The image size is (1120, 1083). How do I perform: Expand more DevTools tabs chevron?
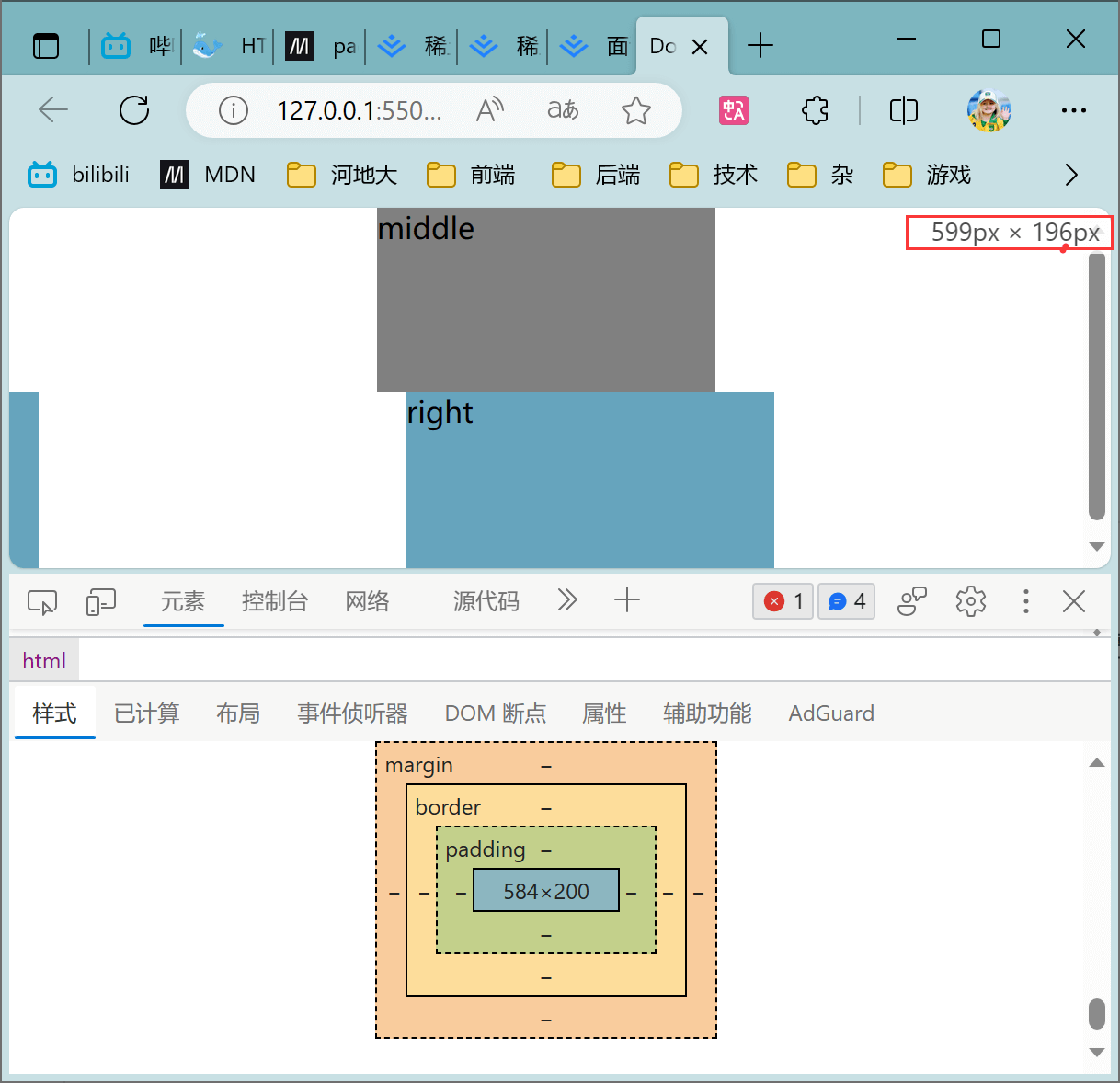(567, 601)
